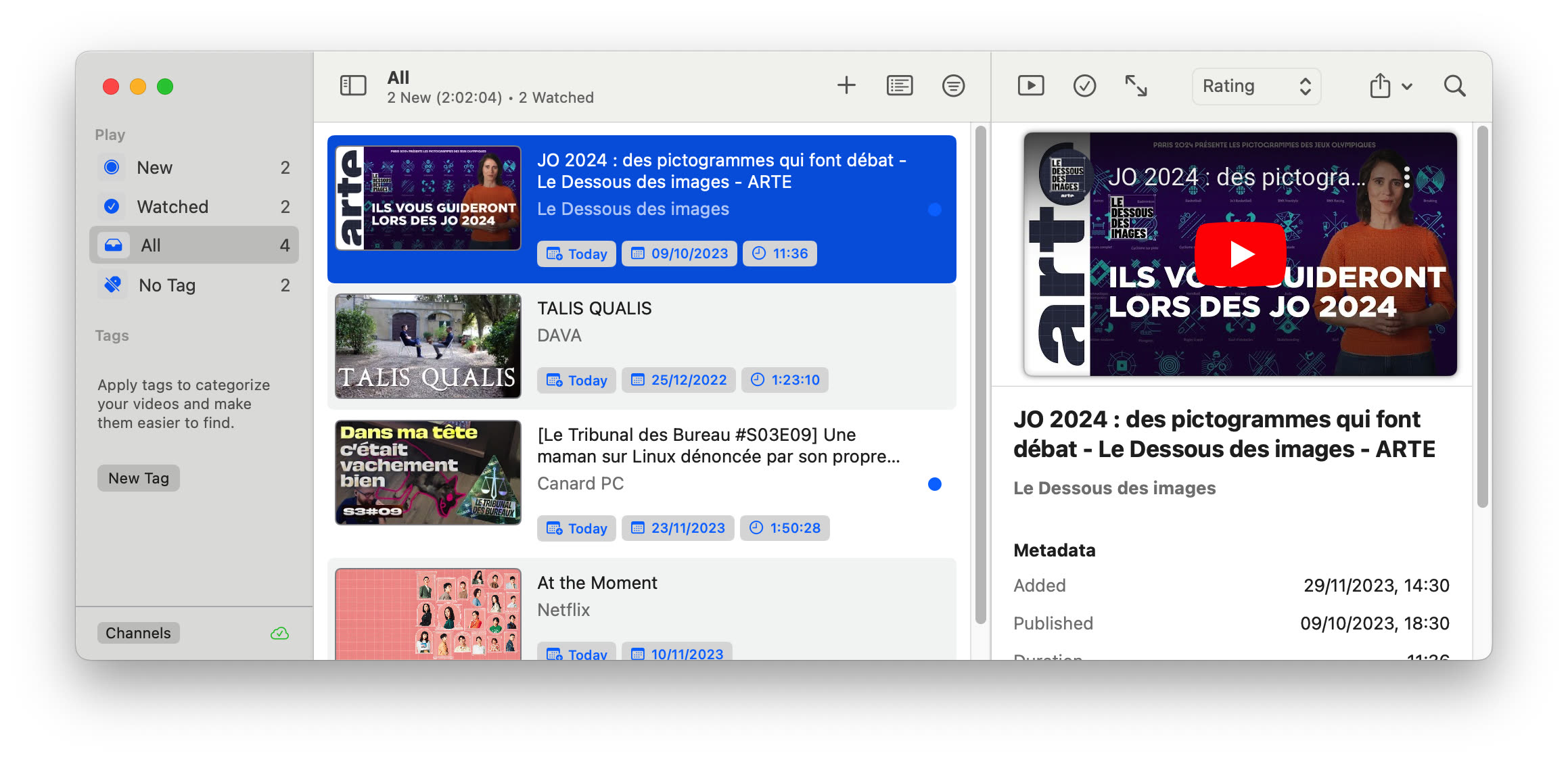Click the All inbox tray icon

pos(113,245)
